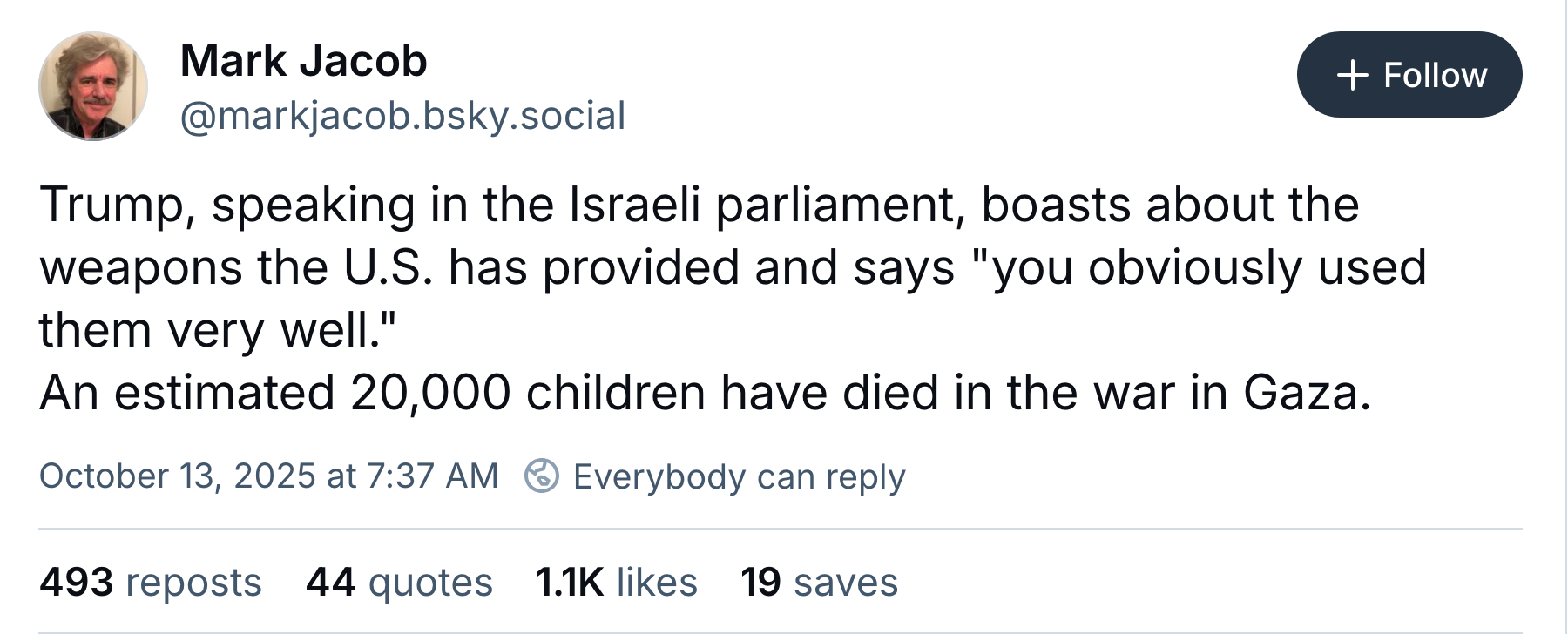Click the post's first line about Trump
This screenshot has width=1568, height=634.
pyautogui.click(x=699, y=206)
